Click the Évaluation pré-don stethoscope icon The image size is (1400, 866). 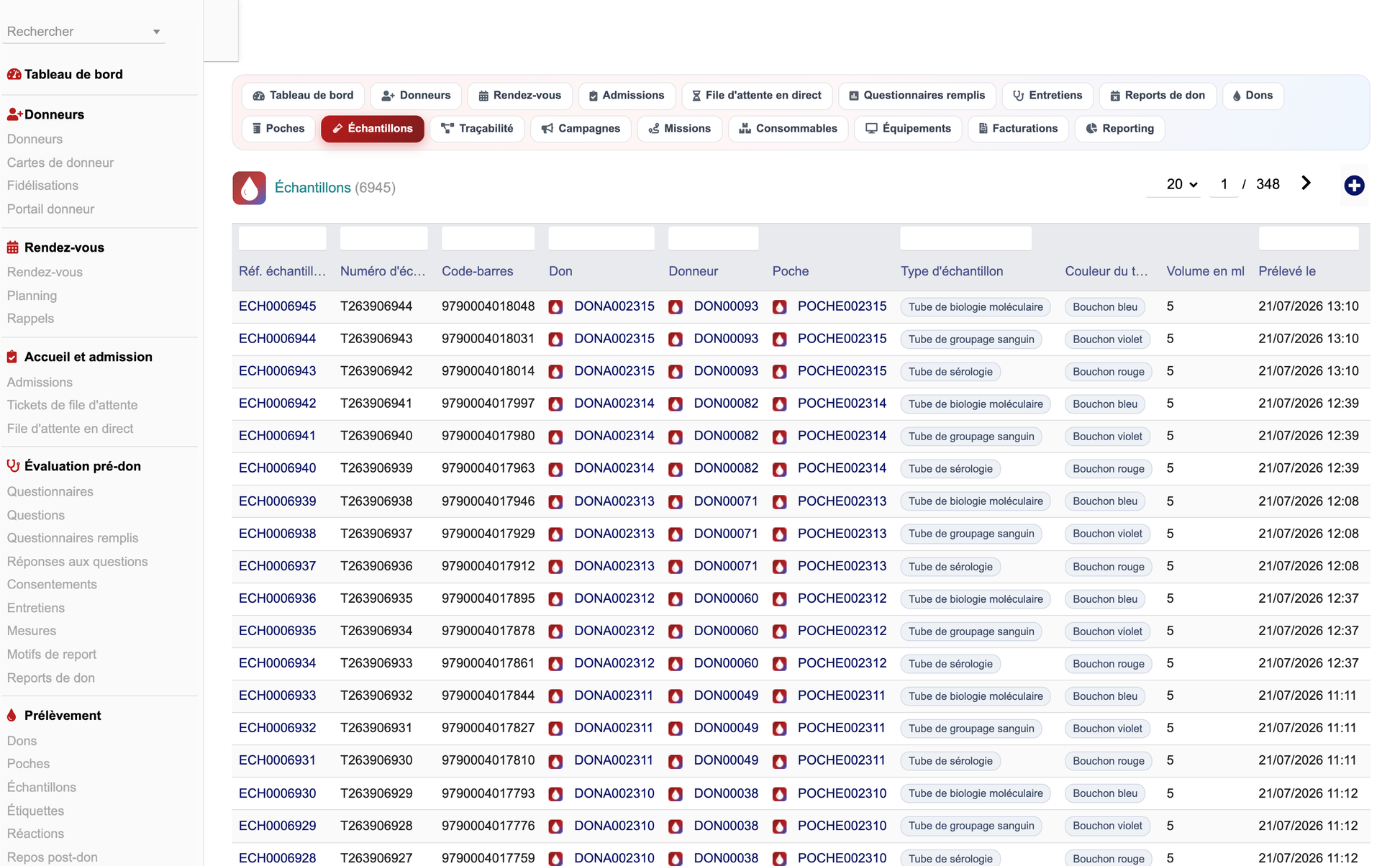(13, 466)
